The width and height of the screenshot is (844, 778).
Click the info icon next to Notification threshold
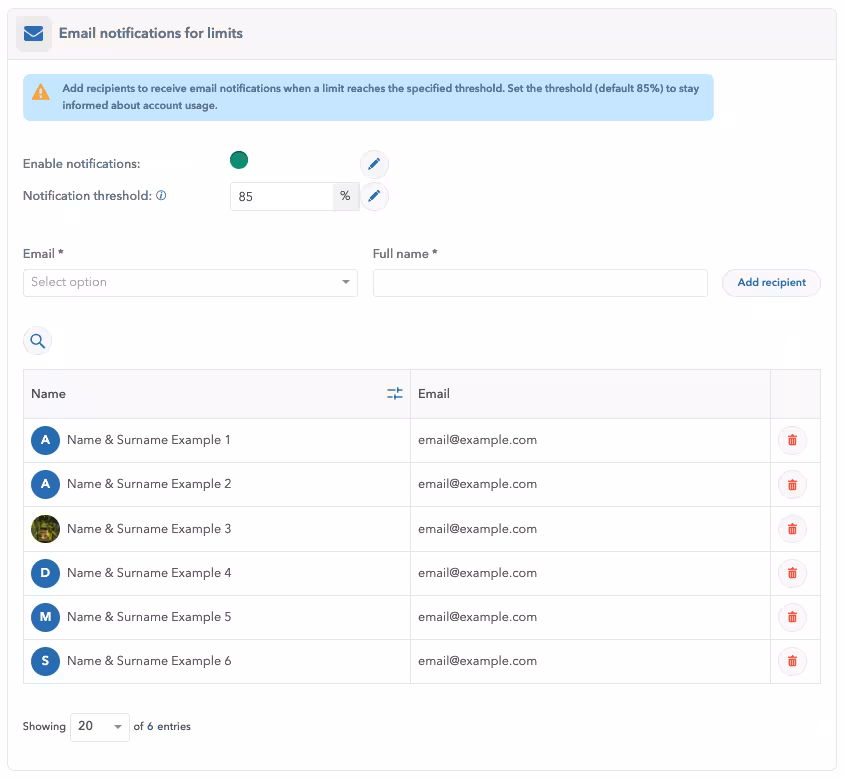[161, 196]
